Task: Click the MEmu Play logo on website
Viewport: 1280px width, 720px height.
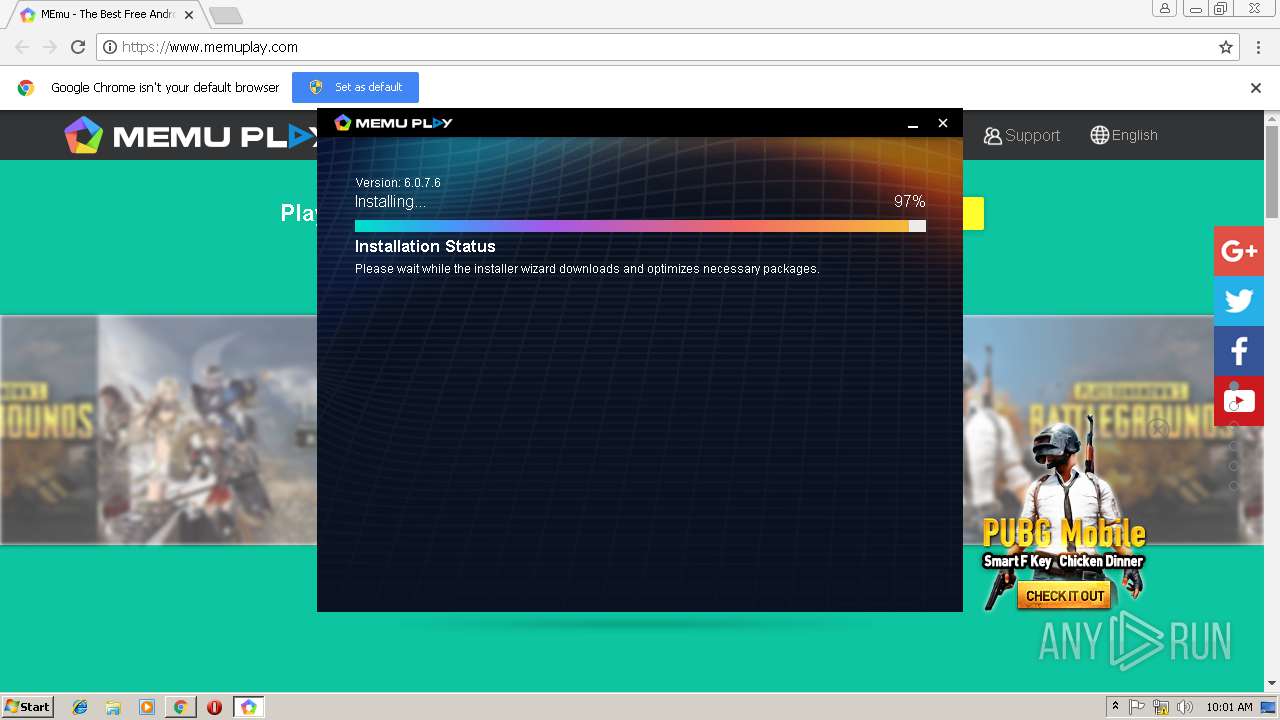Action: tap(190, 135)
